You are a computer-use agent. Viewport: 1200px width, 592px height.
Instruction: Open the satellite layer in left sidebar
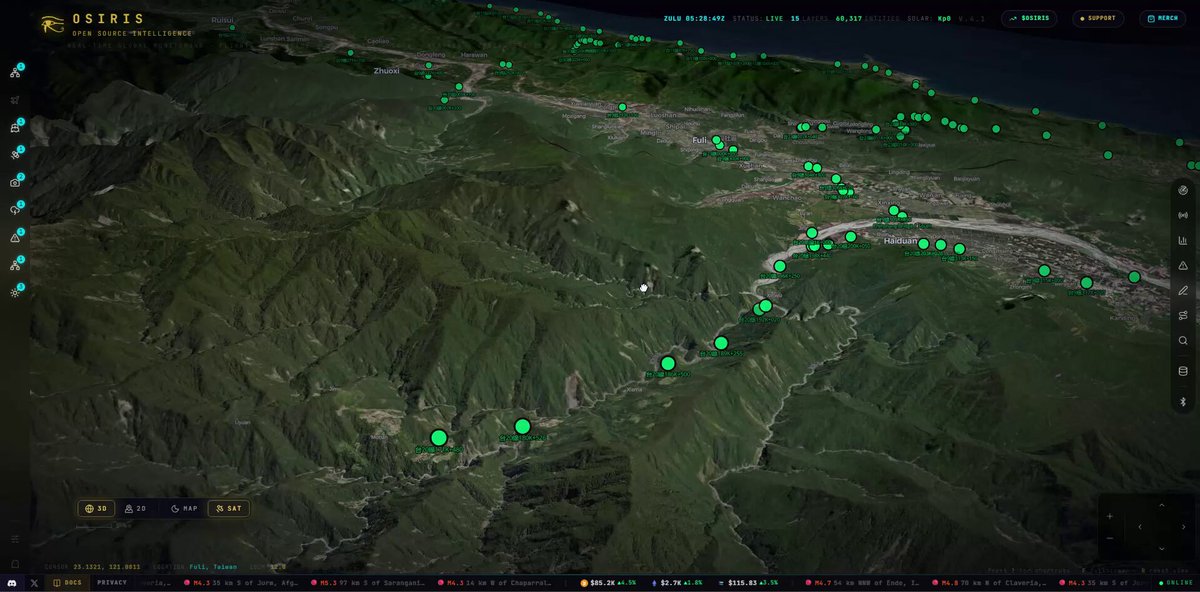tap(15, 155)
